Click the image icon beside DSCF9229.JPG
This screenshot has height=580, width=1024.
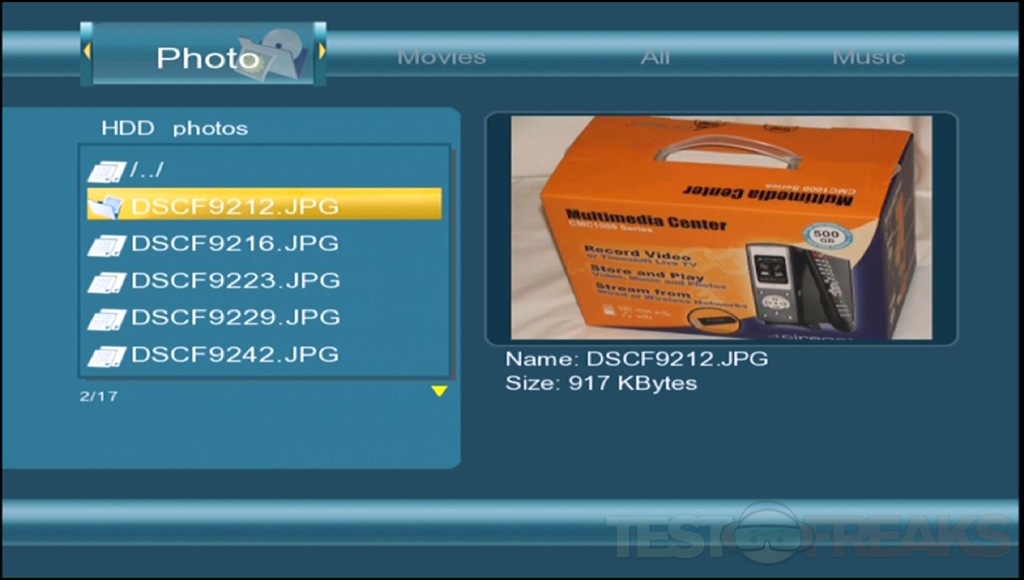(105, 319)
